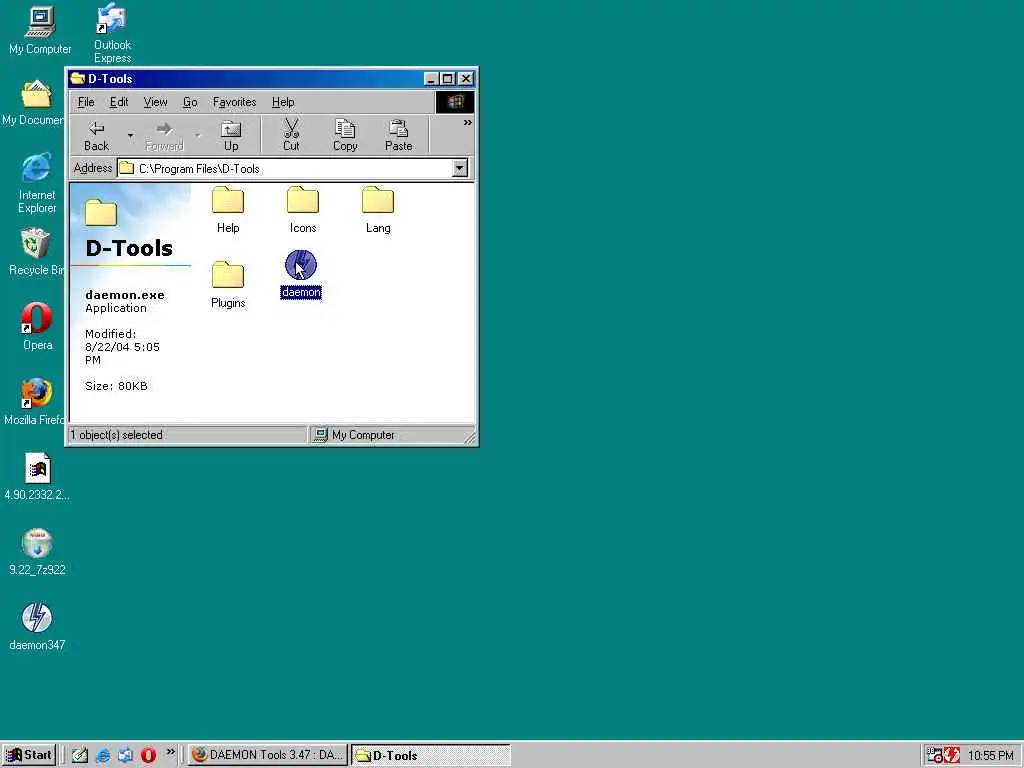Click the D-Tools heading in the info pane
This screenshot has height=768, width=1024.
[129, 248]
